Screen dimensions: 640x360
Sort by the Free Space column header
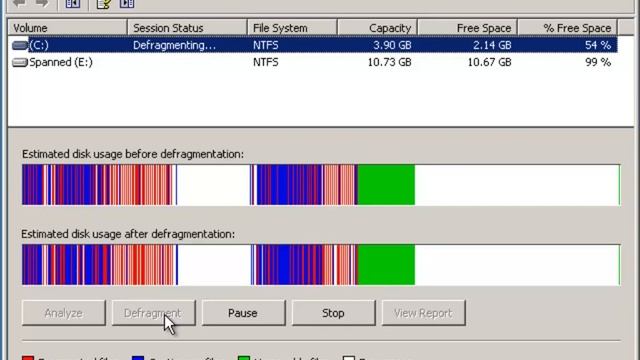pos(467,28)
